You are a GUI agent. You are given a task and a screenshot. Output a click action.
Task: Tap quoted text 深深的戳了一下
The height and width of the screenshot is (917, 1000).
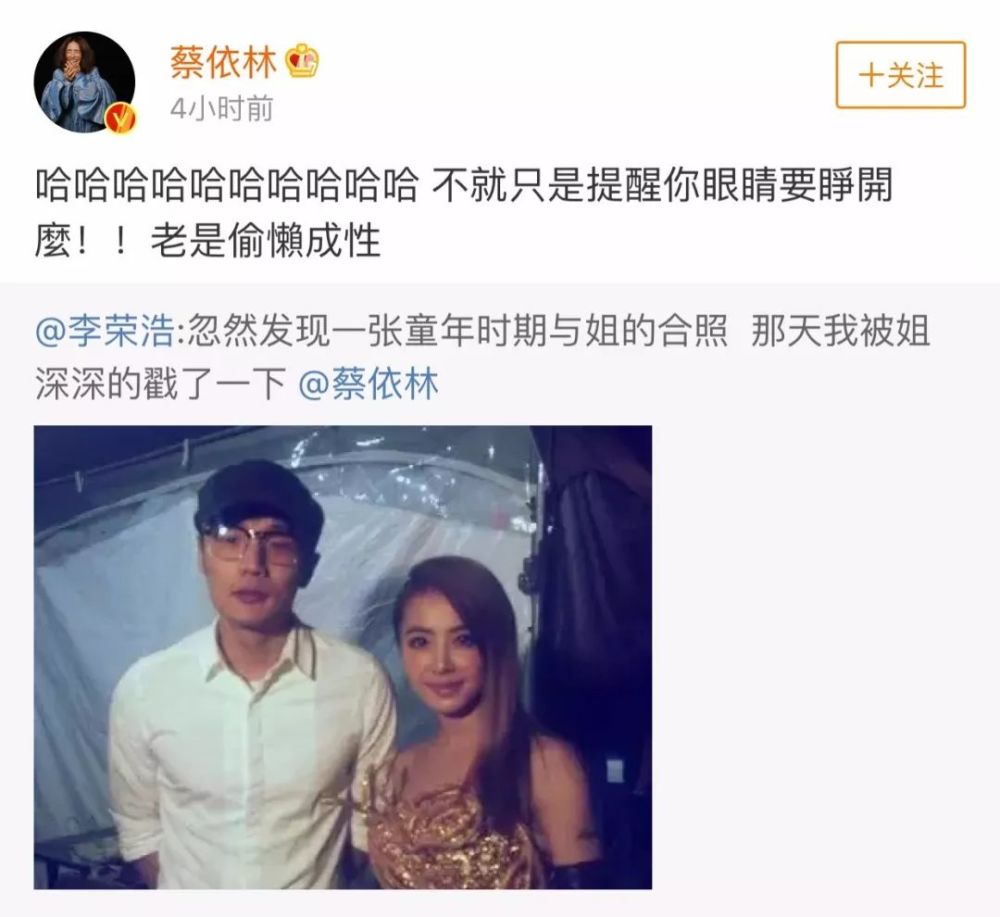pos(159,384)
